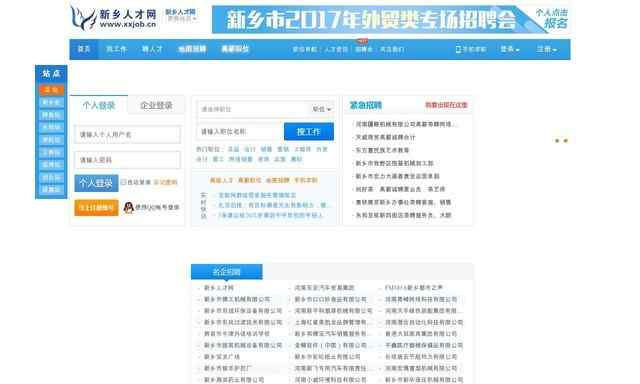This screenshot has width=640, height=384.
Task: Open the 注册 dropdown in navbar
Action: pyautogui.click(x=547, y=49)
